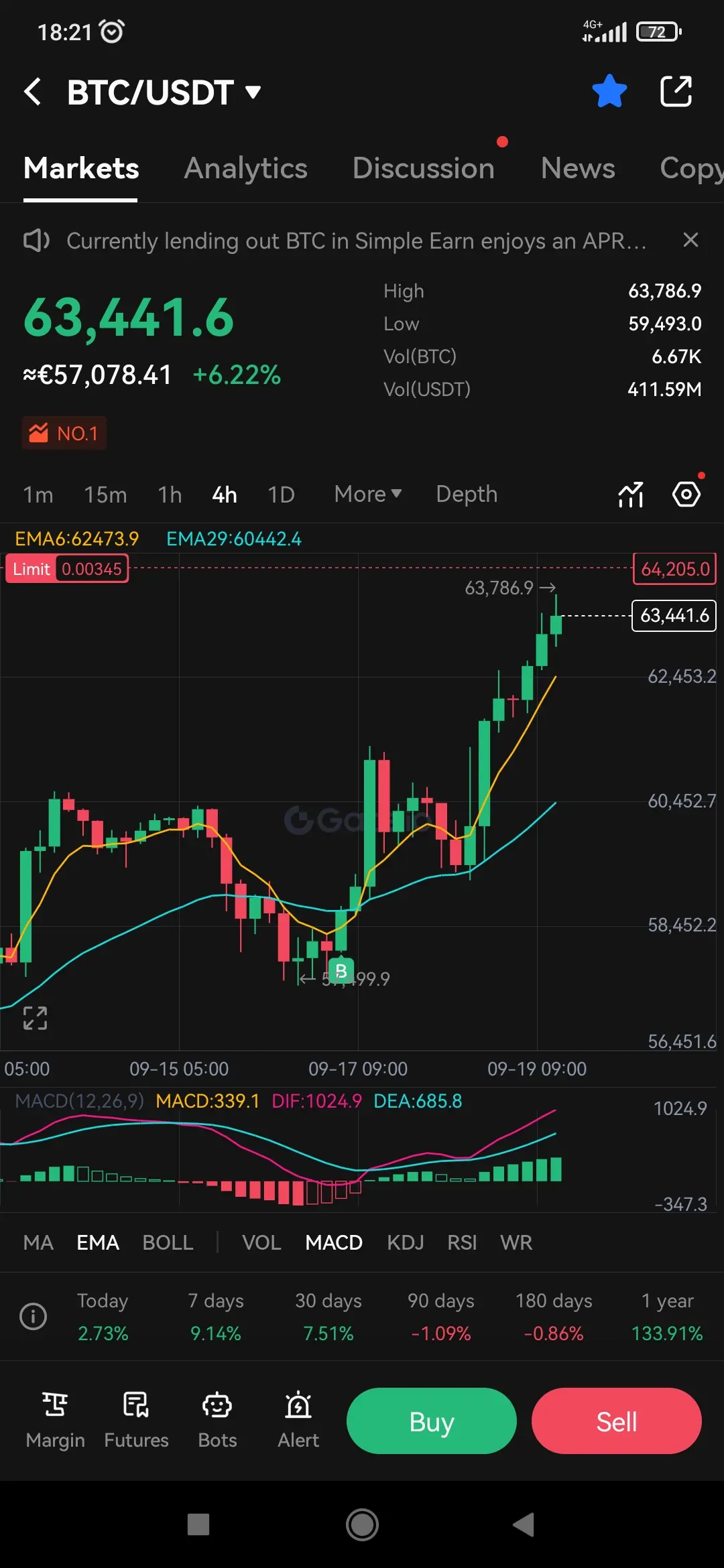Enable the KDJ sub-indicator

coord(406,1242)
